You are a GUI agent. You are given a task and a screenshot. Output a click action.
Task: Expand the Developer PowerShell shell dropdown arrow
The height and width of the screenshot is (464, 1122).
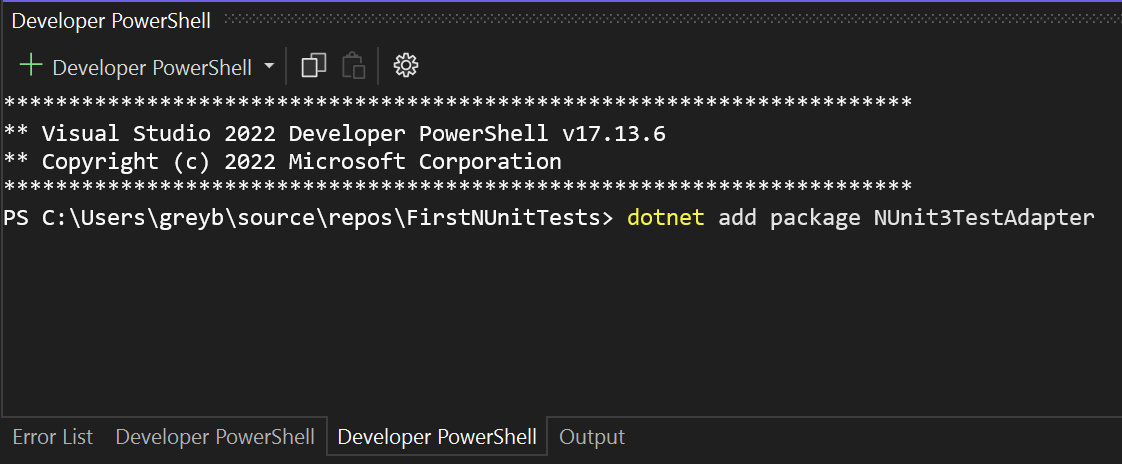coord(269,67)
